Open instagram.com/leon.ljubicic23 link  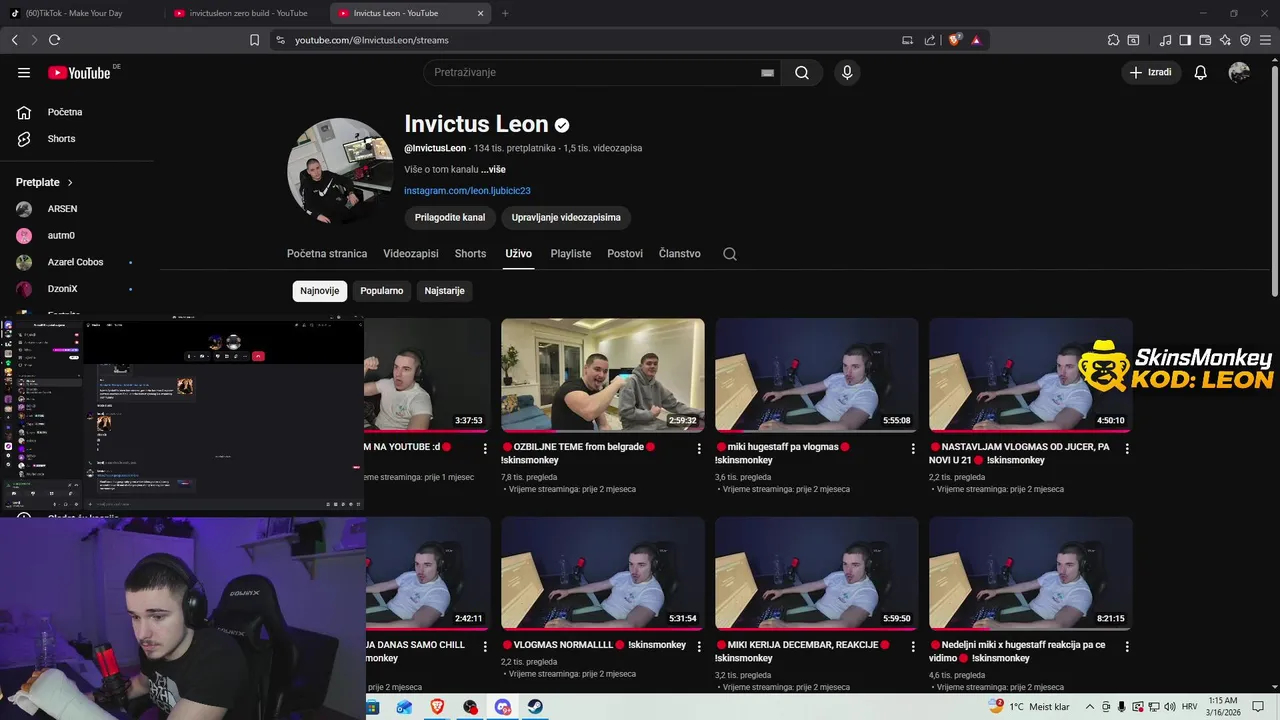coord(467,191)
